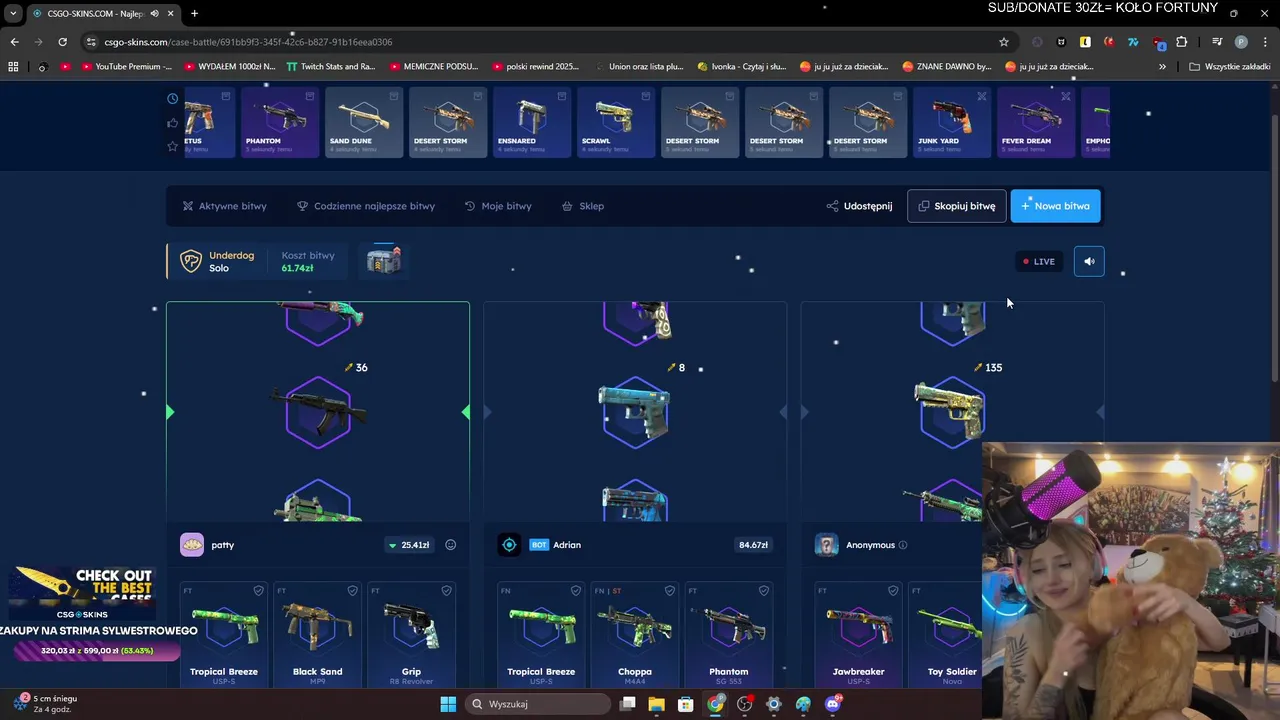Image resolution: width=1280 pixels, height=720 pixels.
Task: Click the info icon beside Anonymous
Action: tap(903, 545)
